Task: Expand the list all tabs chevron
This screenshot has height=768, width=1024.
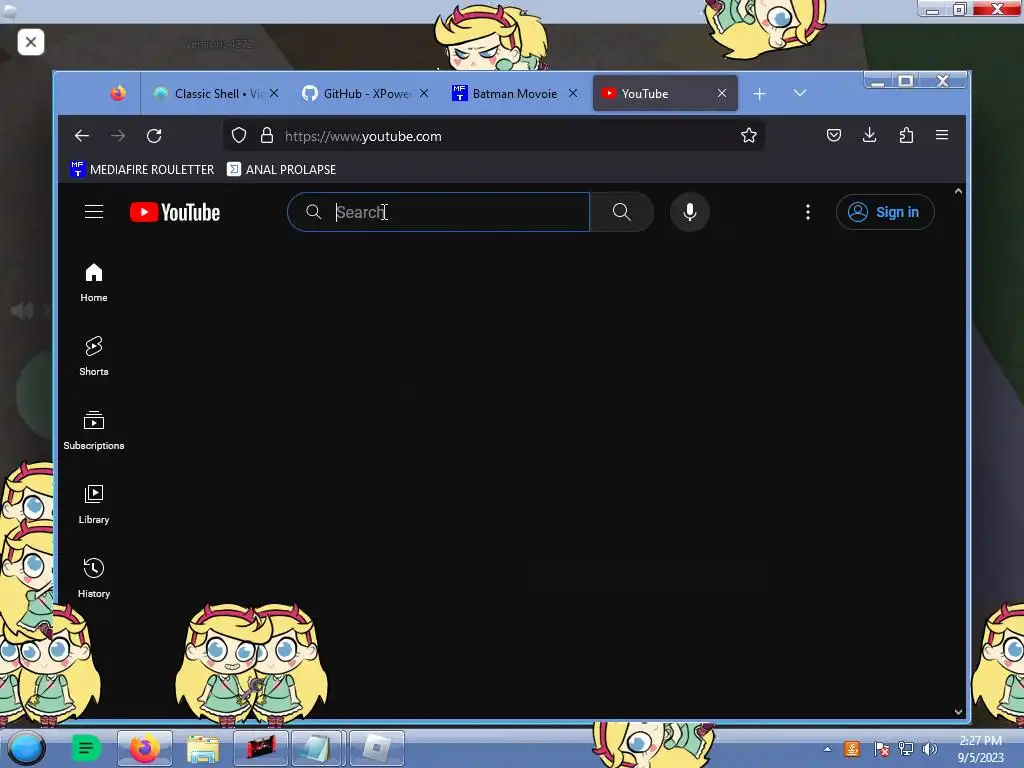Action: (x=800, y=93)
